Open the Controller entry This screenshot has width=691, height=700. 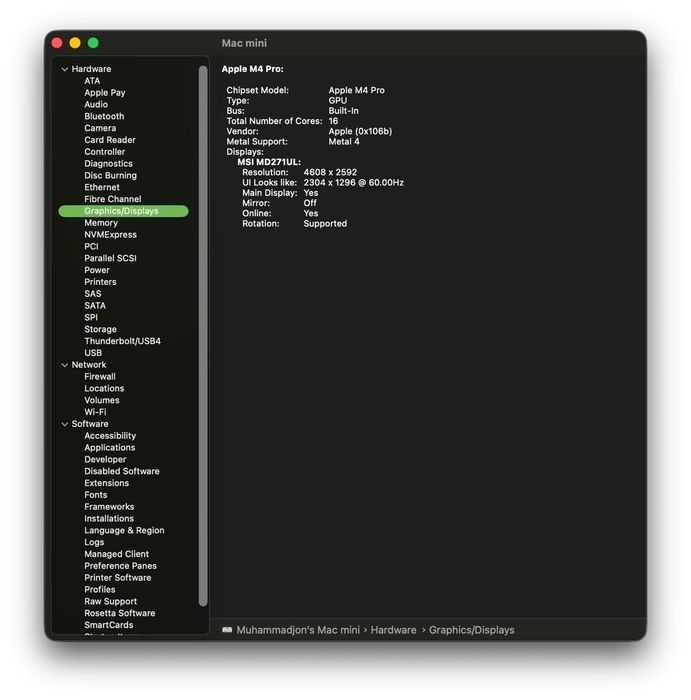click(104, 152)
